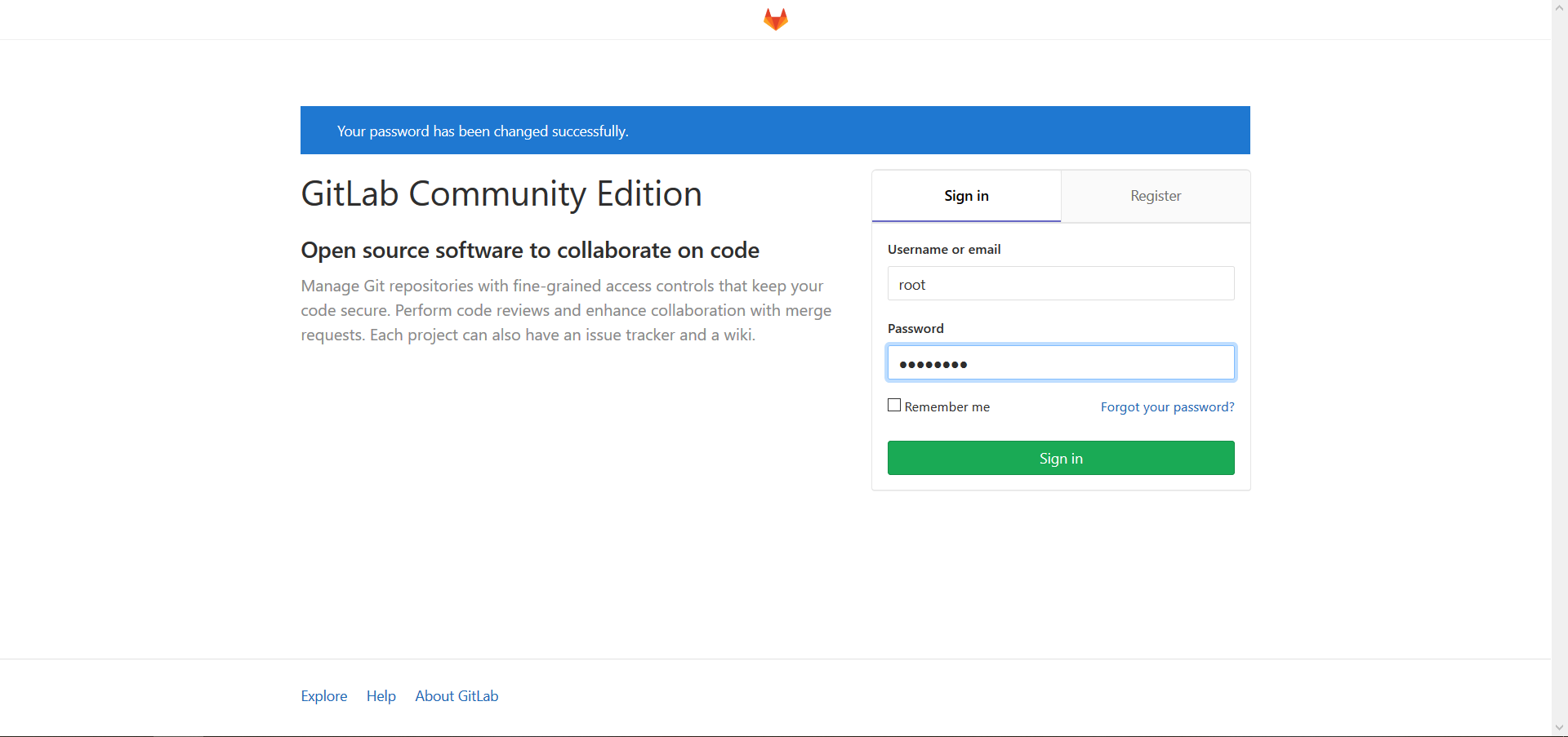This screenshot has width=1568, height=737.
Task: Click the GitLab fox logo at top
Action: click(775, 19)
